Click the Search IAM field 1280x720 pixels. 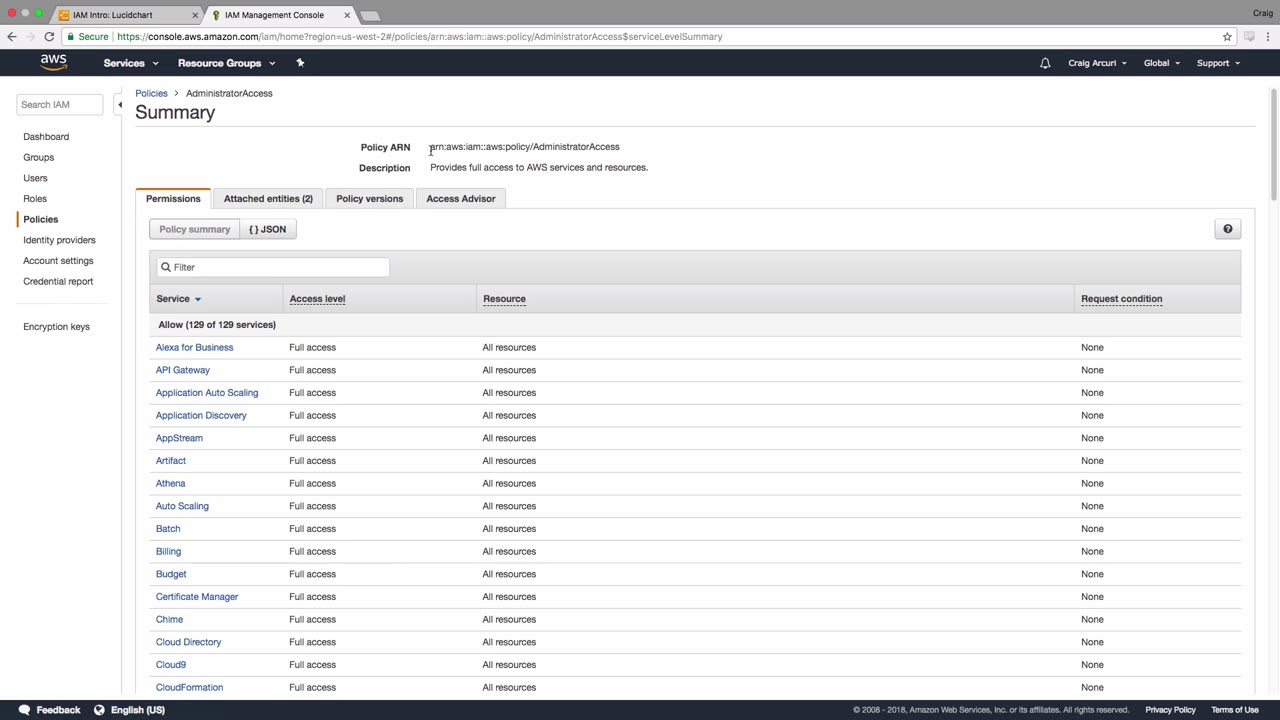tap(60, 104)
